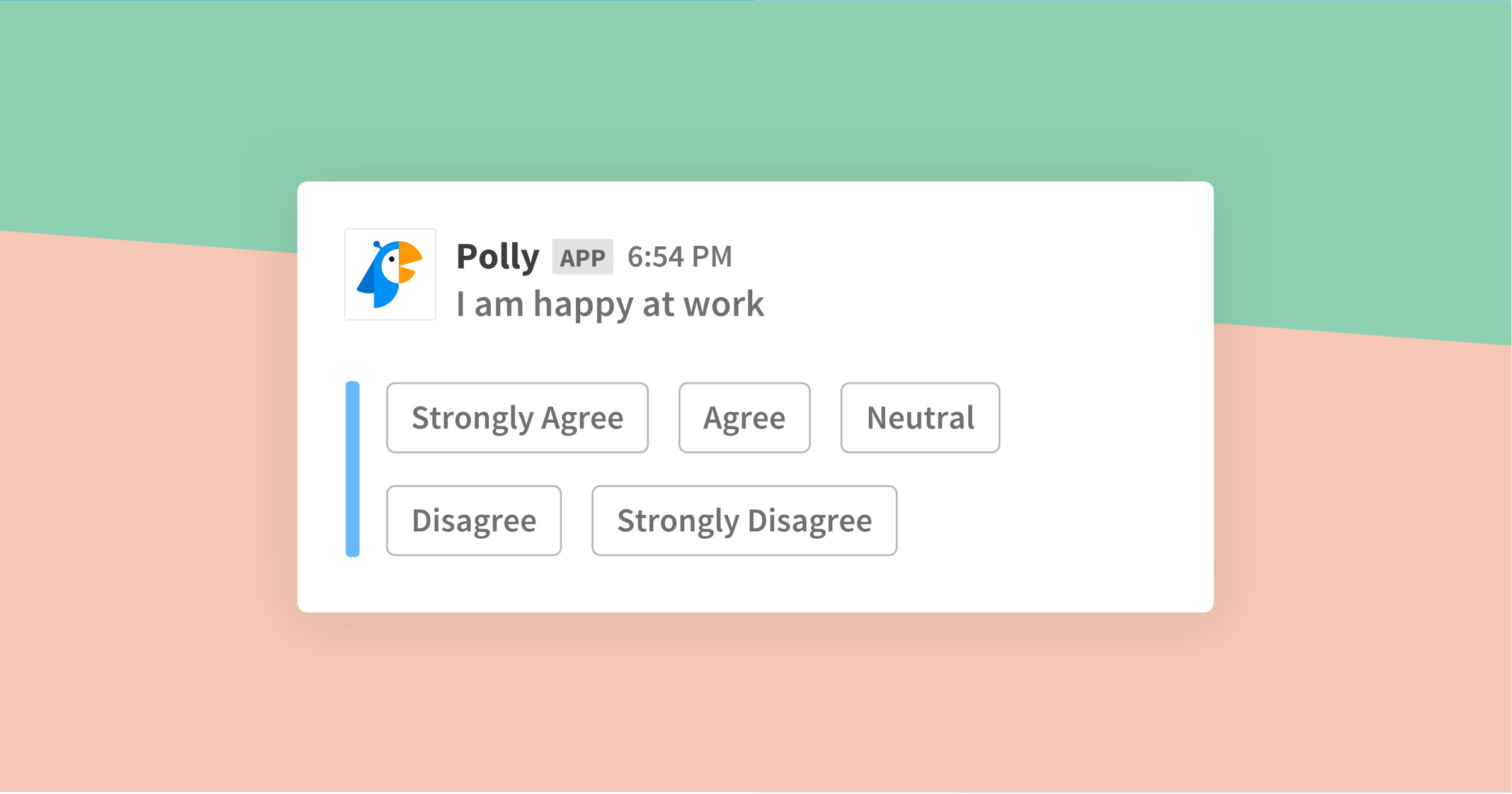Click the parrot's white face in the avatar
Image resolution: width=1512 pixels, height=794 pixels.
(391, 265)
